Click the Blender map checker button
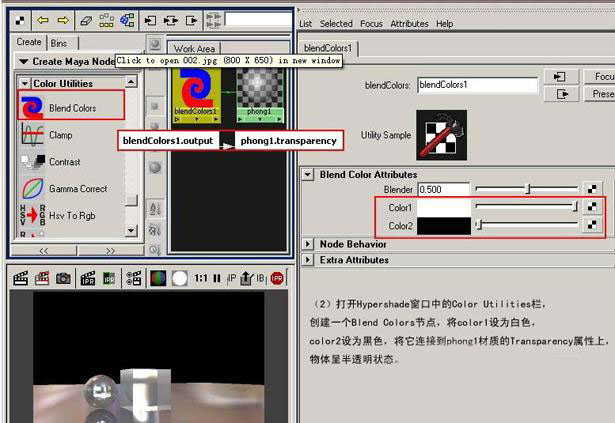Image resolution: width=615 pixels, height=423 pixels. pos(592,189)
